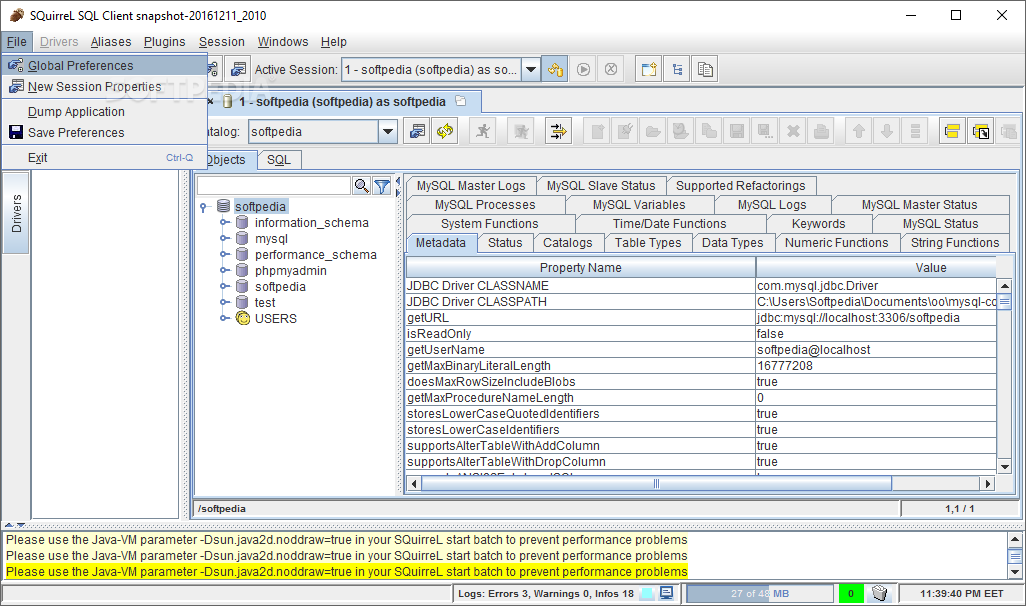Click the log viewer monitor icon
Viewport: 1026px width, 606px height.
pyautogui.click(x=666, y=594)
